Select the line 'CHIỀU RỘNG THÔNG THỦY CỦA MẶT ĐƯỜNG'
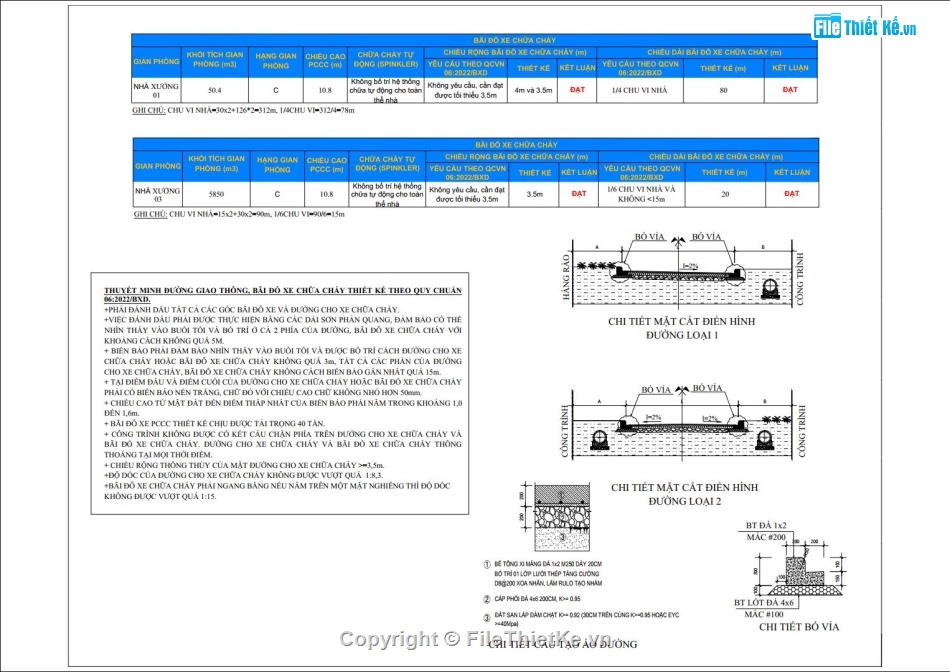Image resolution: width=950 pixels, height=672 pixels. pyautogui.click(x=244, y=465)
